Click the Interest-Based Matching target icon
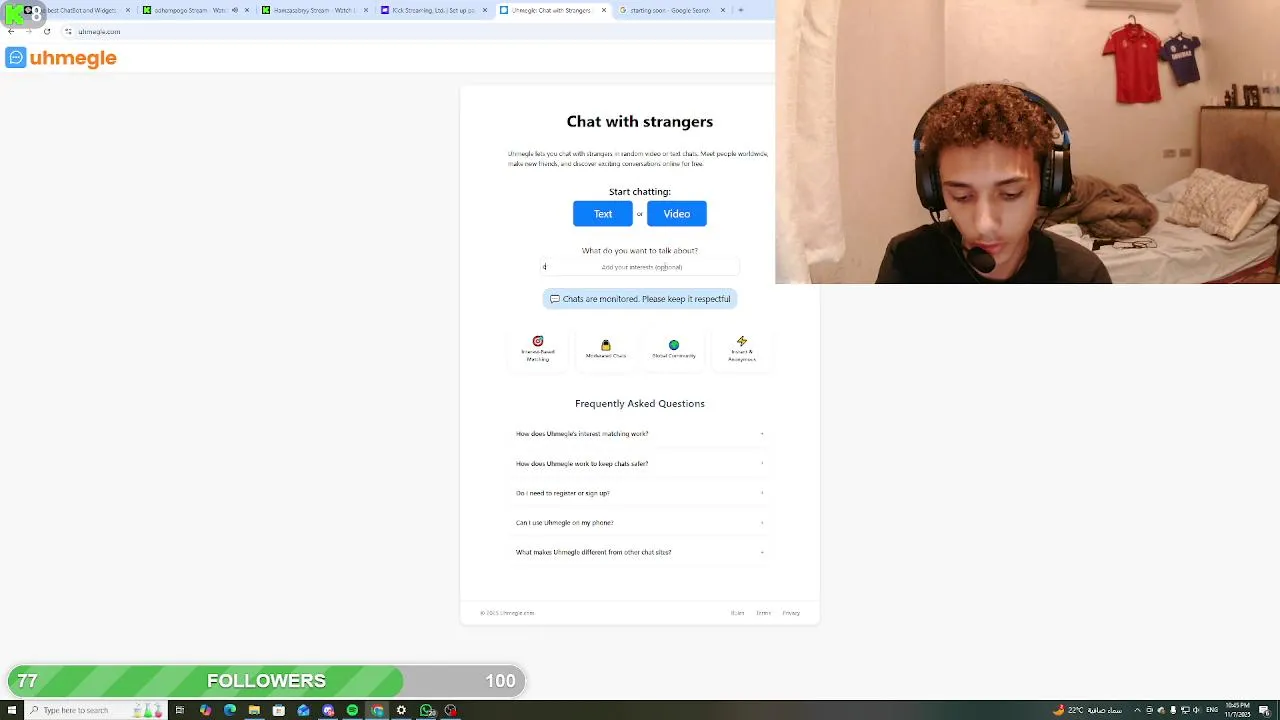This screenshot has height=720, width=1280. (538, 341)
